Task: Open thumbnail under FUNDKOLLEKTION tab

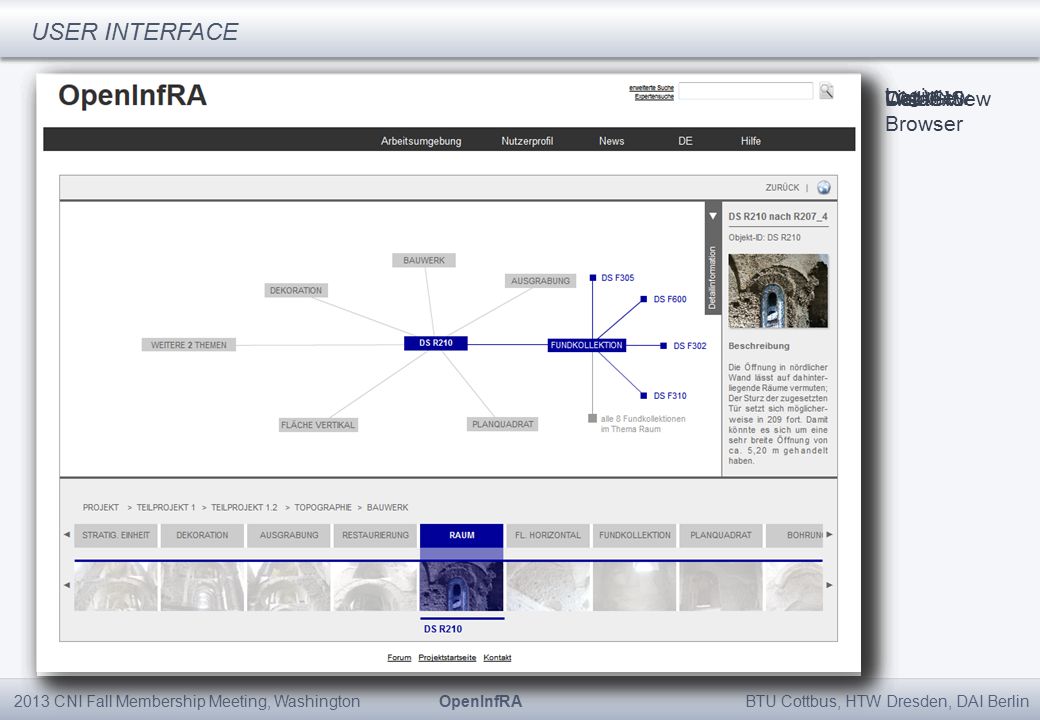Action: [635, 587]
